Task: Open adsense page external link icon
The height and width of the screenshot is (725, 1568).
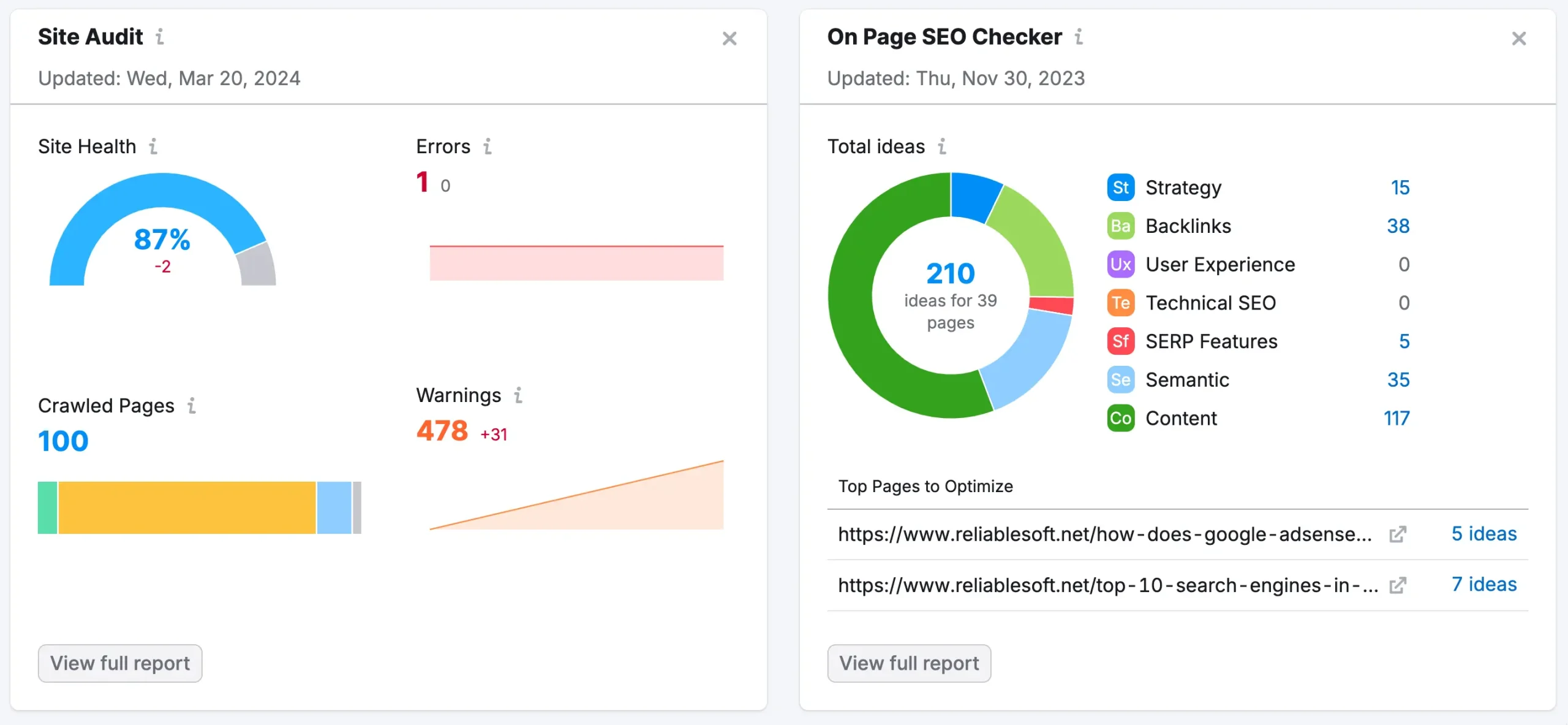Action: [1397, 534]
